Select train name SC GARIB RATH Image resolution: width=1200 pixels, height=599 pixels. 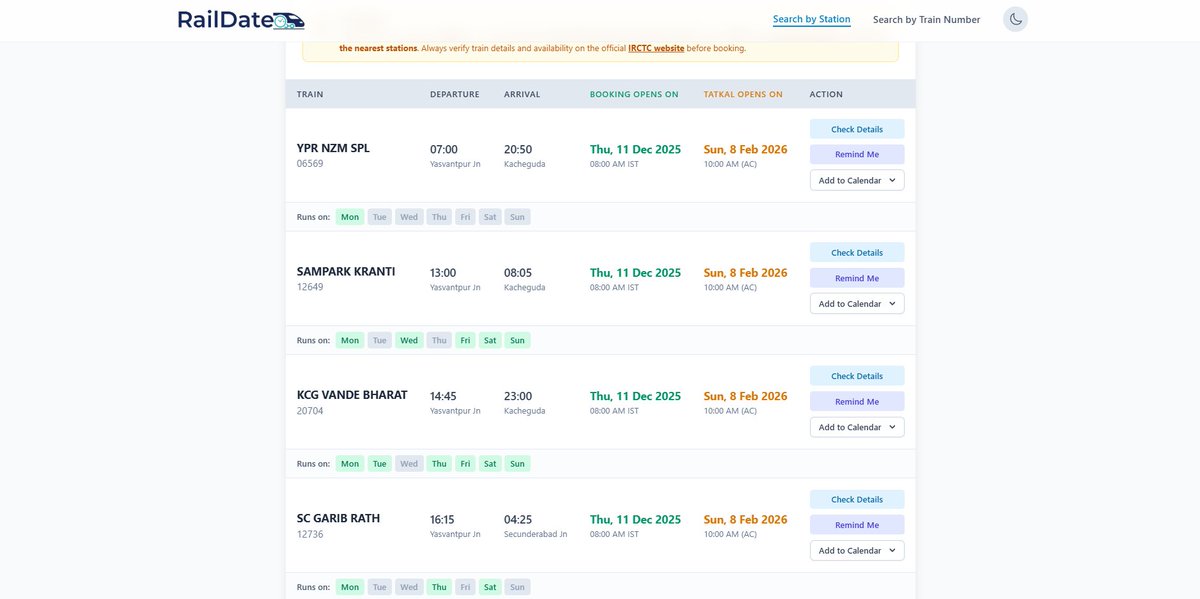(x=338, y=518)
